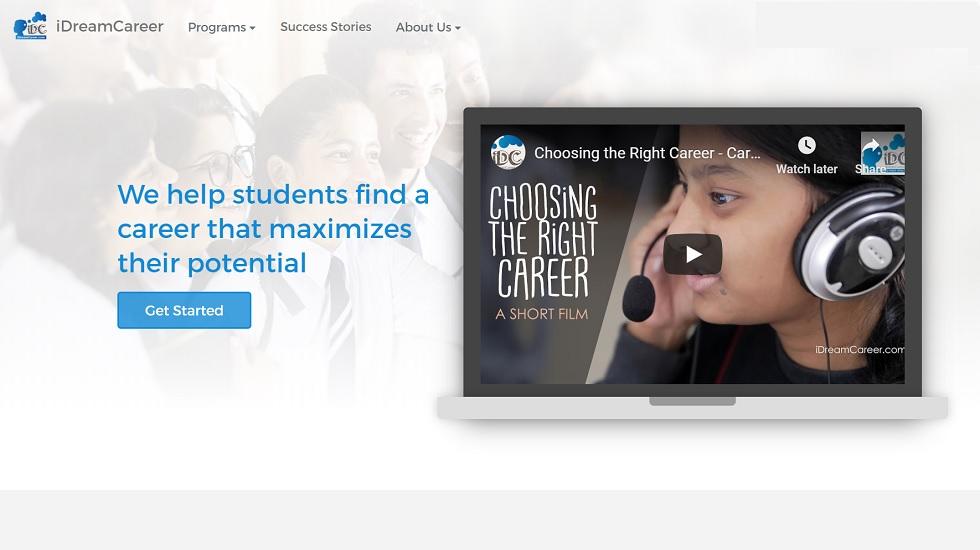The width and height of the screenshot is (980, 550).
Task: Expand the About Us menu
Action: 428,28
